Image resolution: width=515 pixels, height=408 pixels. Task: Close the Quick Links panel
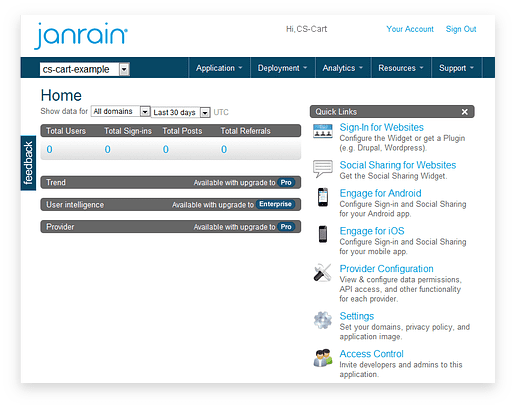(x=464, y=112)
